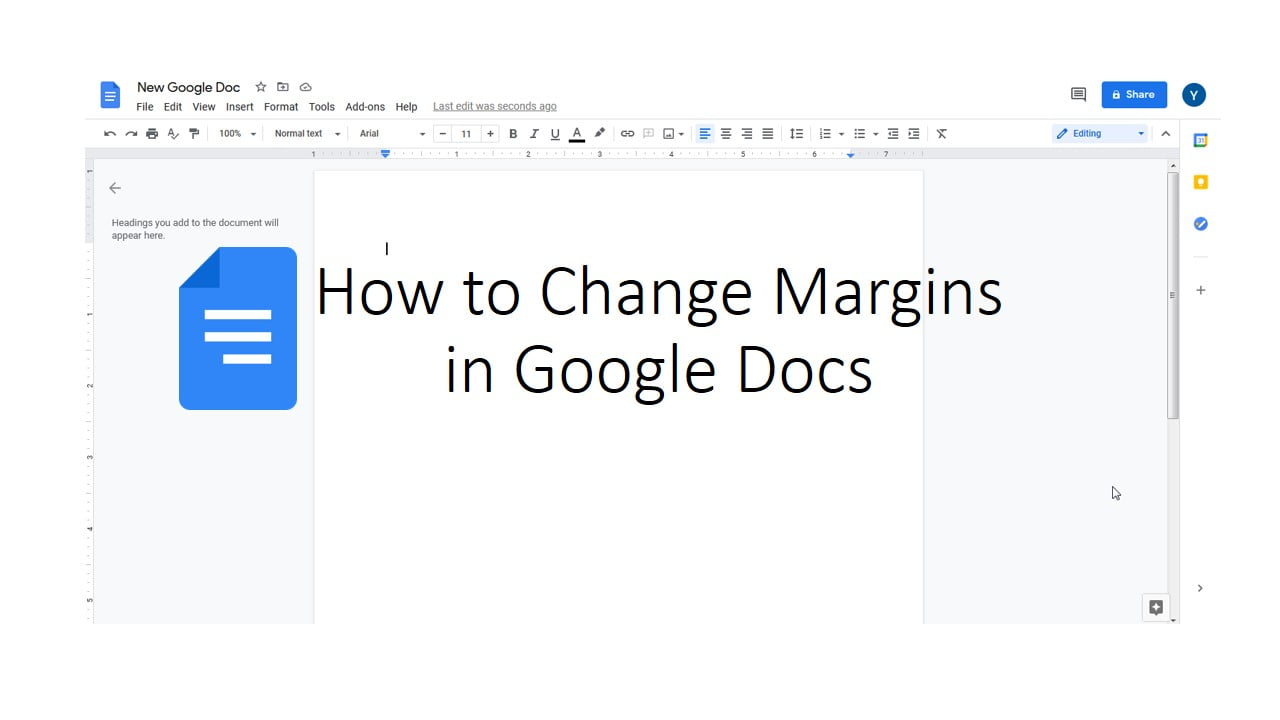Open the Help menu
Viewport: 1280px width, 720px height.
[406, 107]
